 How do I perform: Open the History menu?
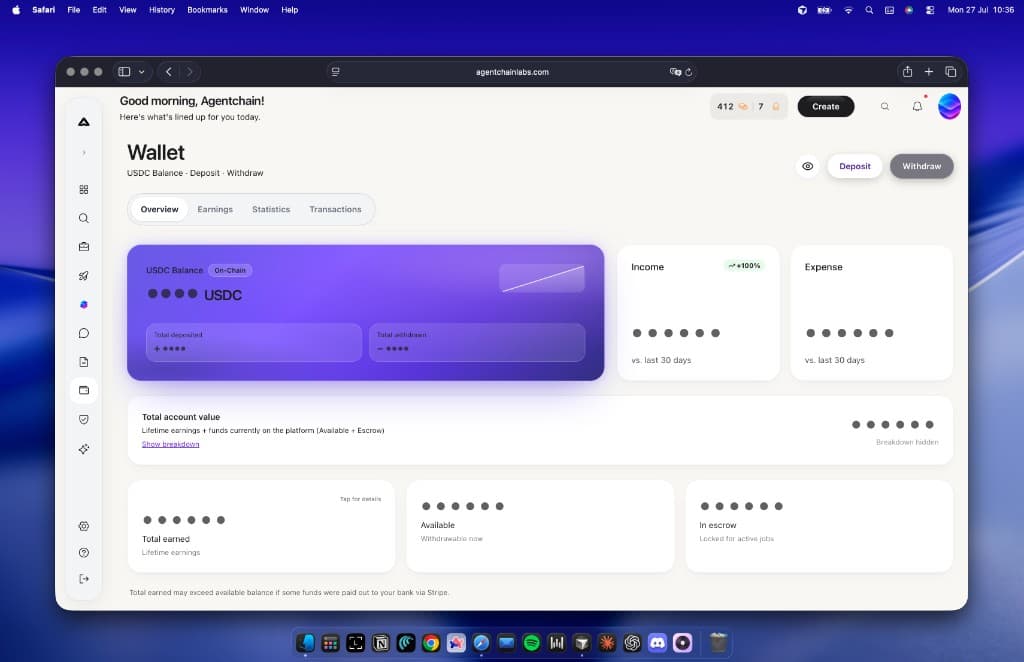[x=161, y=10]
